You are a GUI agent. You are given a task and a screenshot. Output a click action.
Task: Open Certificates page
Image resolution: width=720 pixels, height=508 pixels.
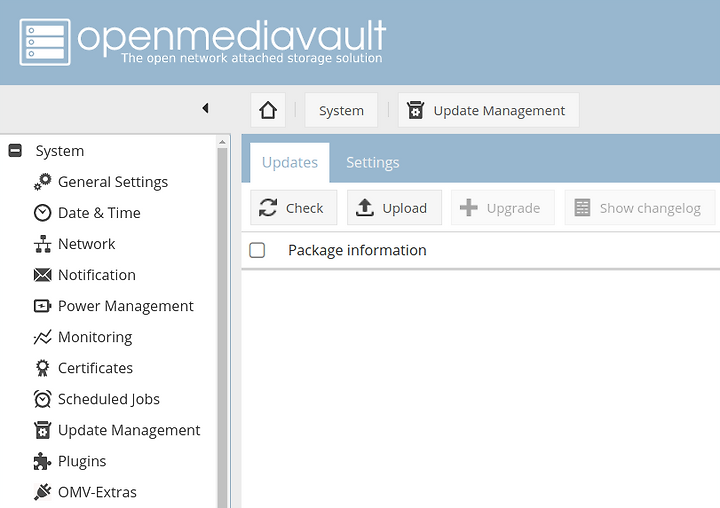click(96, 368)
